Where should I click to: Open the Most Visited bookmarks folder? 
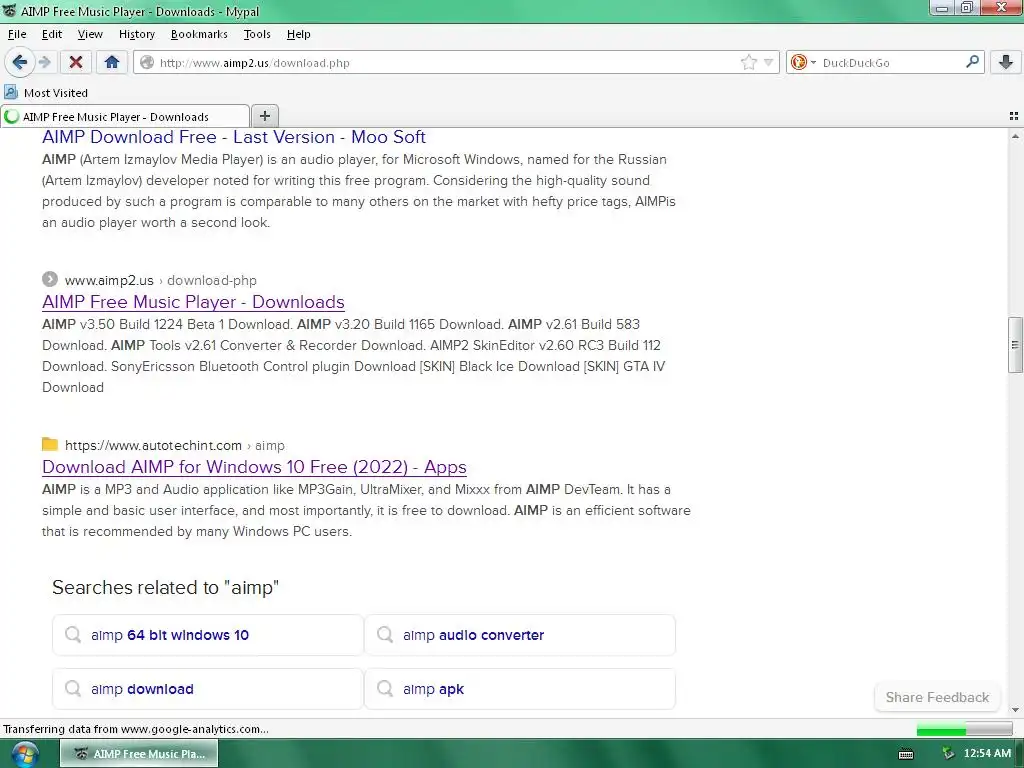(46, 93)
